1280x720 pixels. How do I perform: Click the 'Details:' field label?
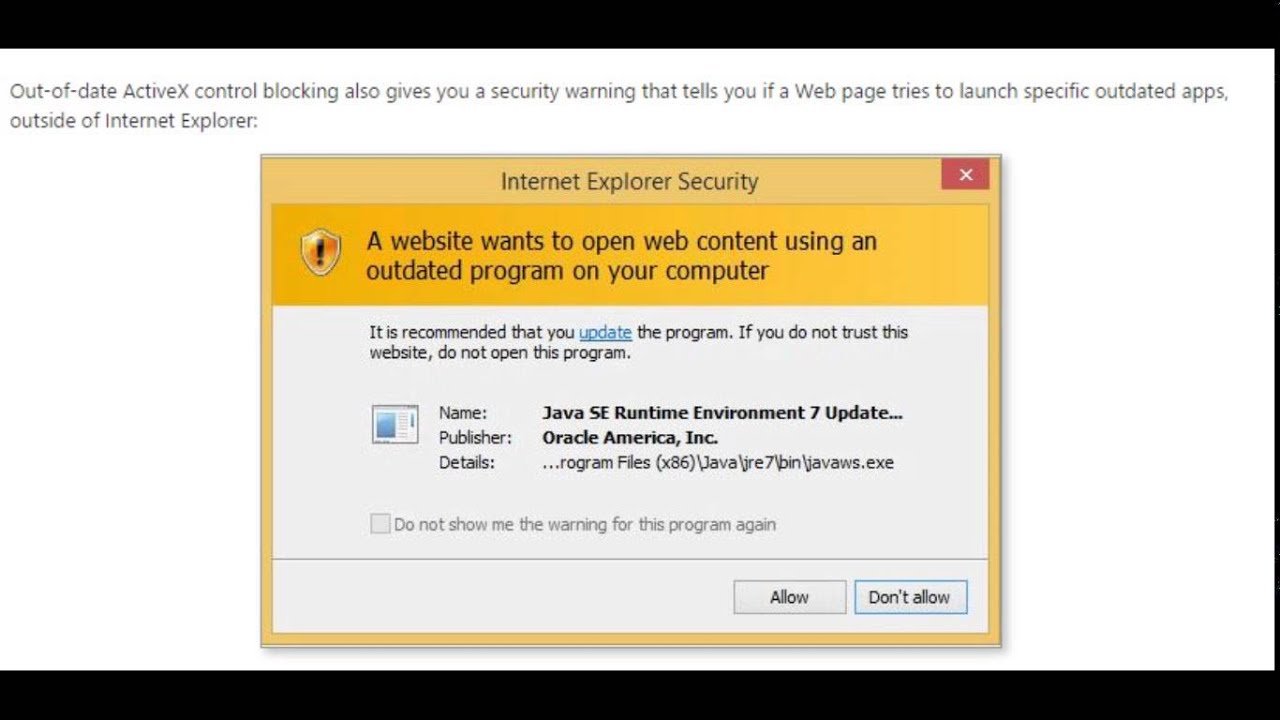pyautogui.click(x=467, y=463)
